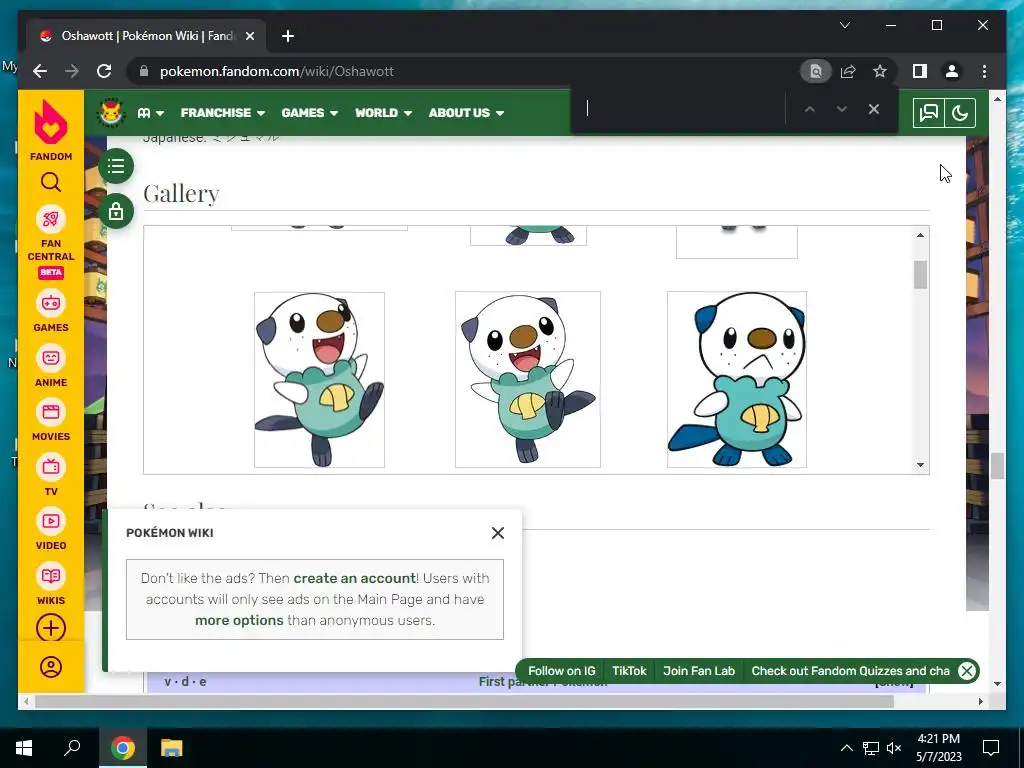Open the Movies clapperboard icon

point(51,412)
